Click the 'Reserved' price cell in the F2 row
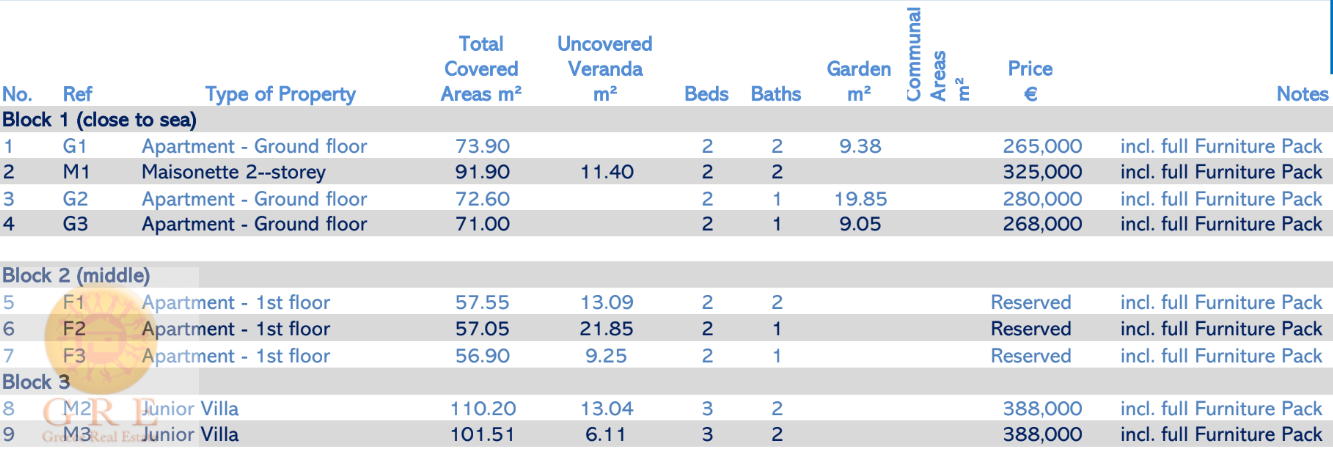 (1031, 329)
